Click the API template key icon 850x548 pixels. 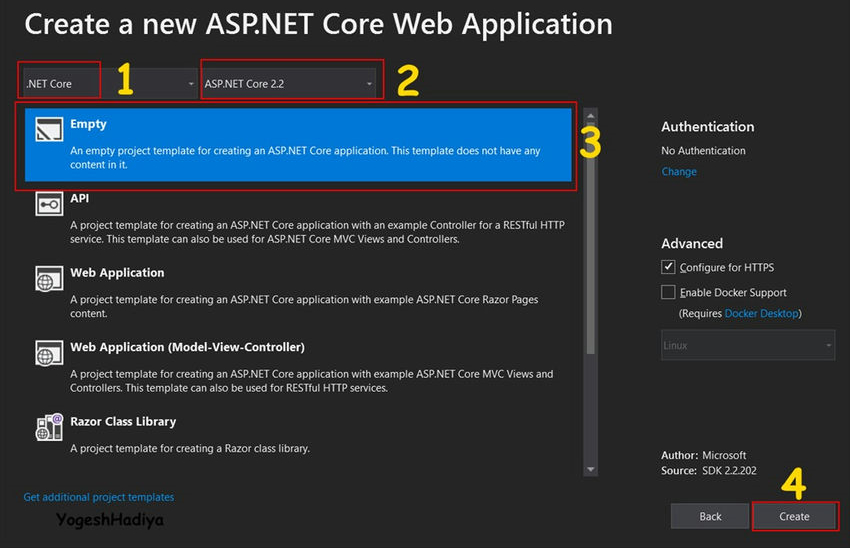click(x=49, y=204)
